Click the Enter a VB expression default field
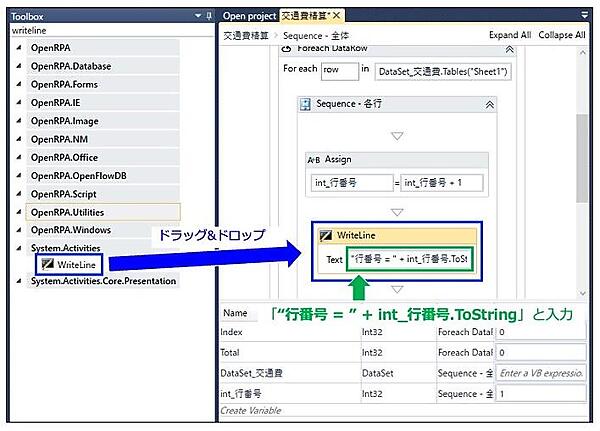This screenshot has width=600, height=431. [541, 373]
